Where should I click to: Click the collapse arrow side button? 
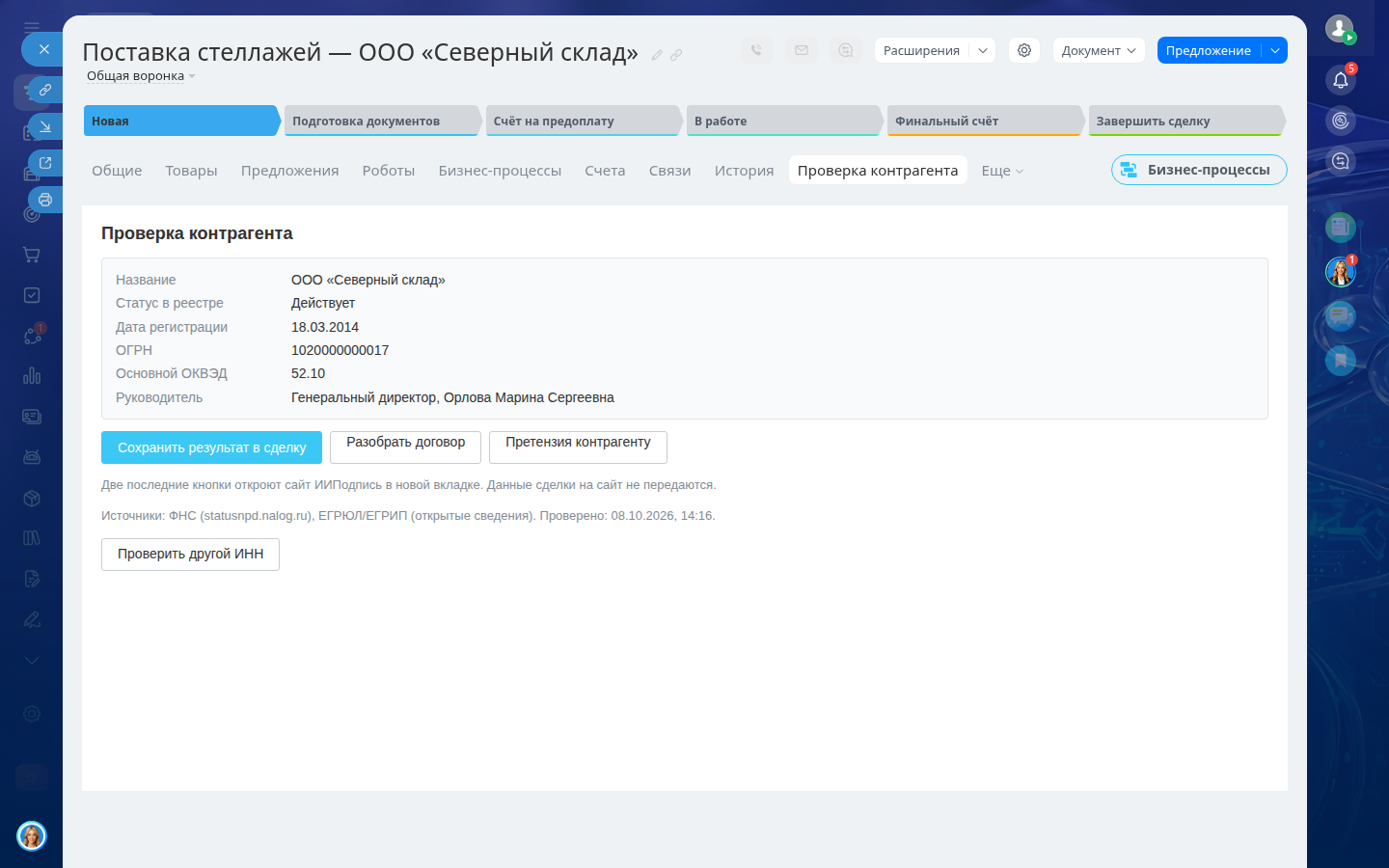pyautogui.click(x=45, y=126)
